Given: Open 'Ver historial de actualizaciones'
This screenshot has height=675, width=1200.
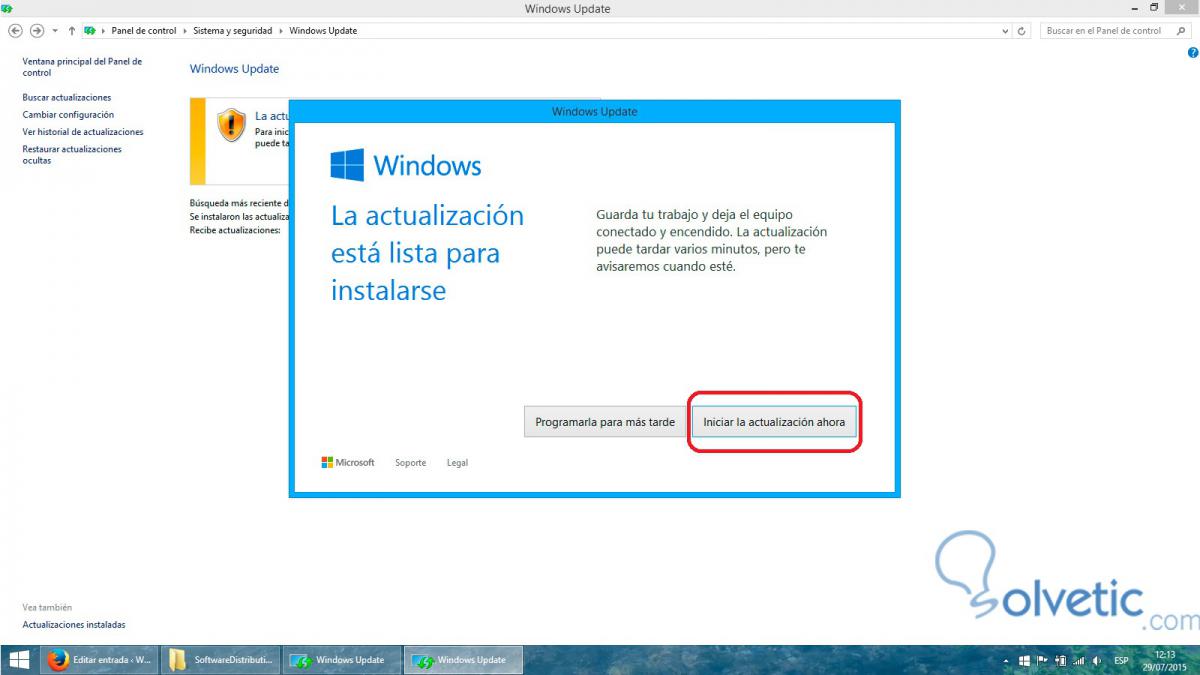Looking at the screenshot, I should point(83,132).
